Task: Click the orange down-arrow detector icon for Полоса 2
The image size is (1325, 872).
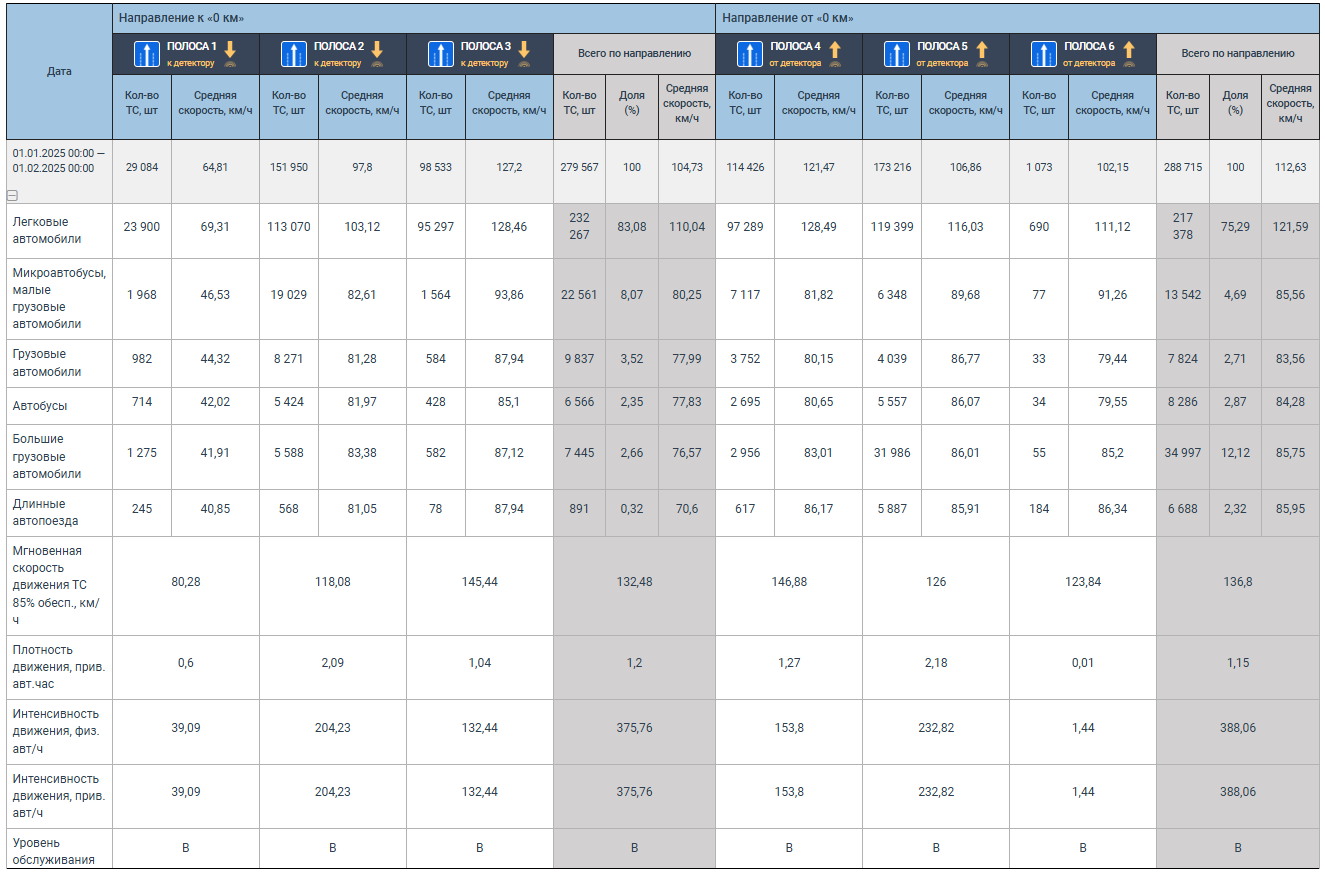Action: click(x=377, y=54)
